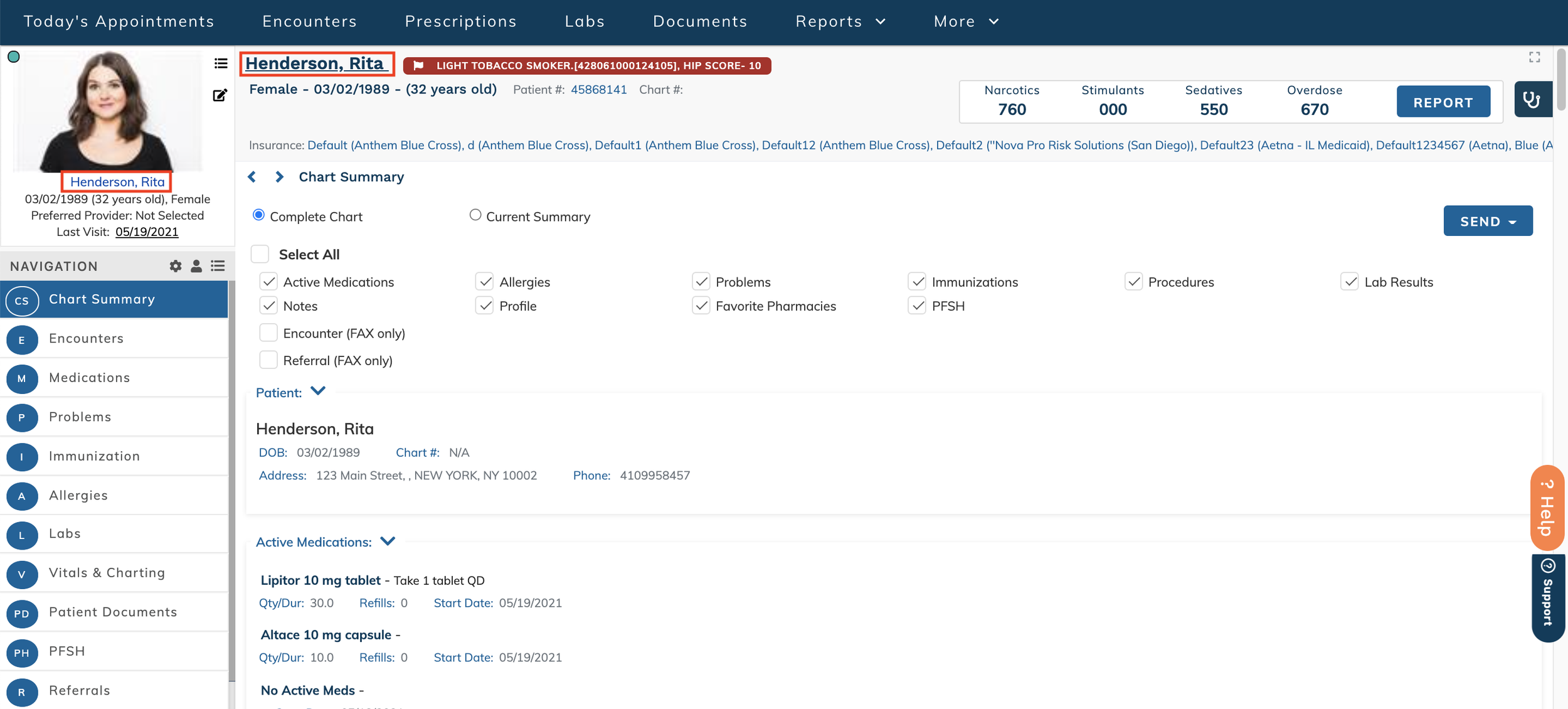Click the navigation settings gear icon
Image resolution: width=1568 pixels, height=709 pixels.
(176, 266)
